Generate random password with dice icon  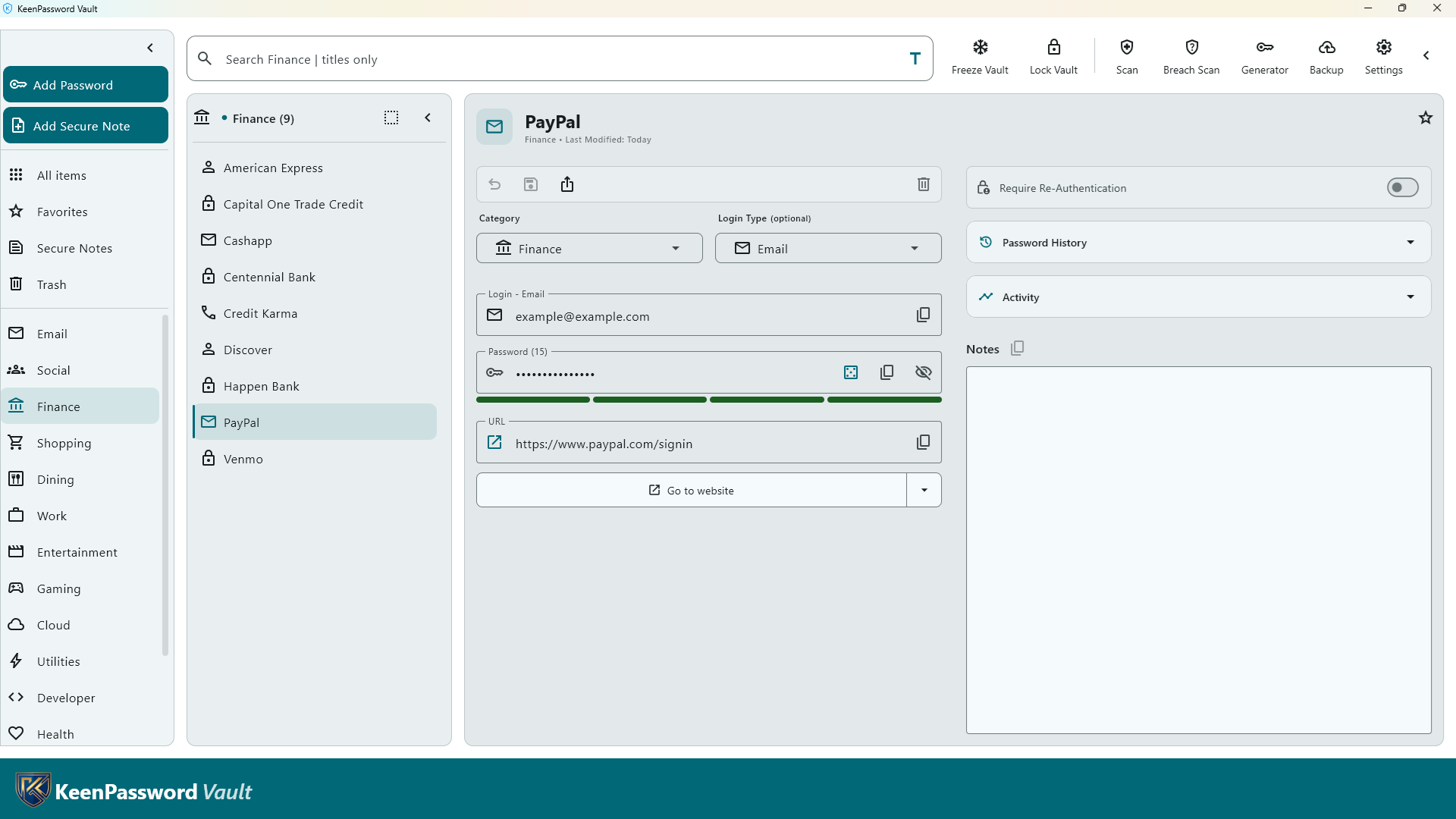(x=851, y=372)
